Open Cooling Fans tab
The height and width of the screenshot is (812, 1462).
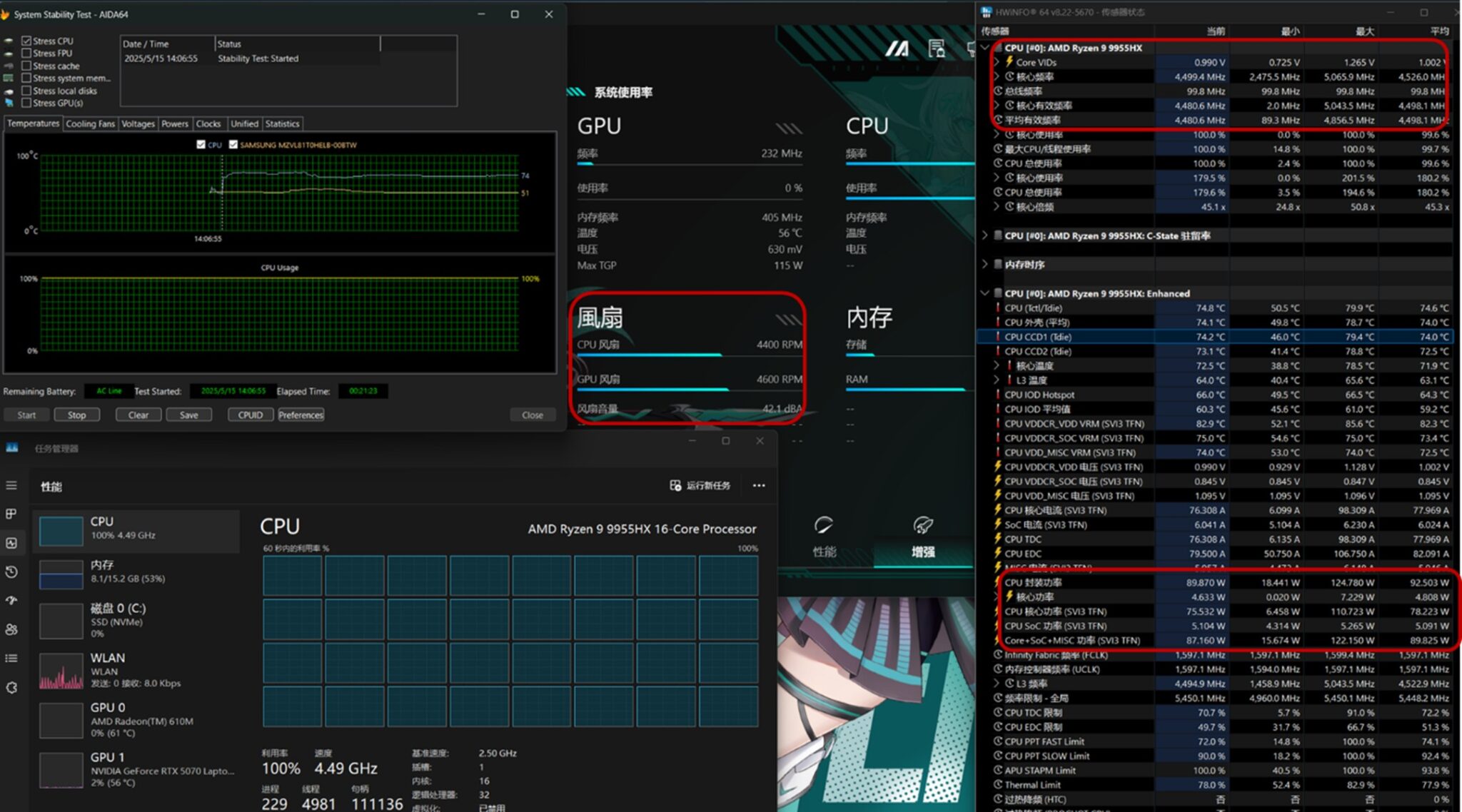click(x=90, y=123)
